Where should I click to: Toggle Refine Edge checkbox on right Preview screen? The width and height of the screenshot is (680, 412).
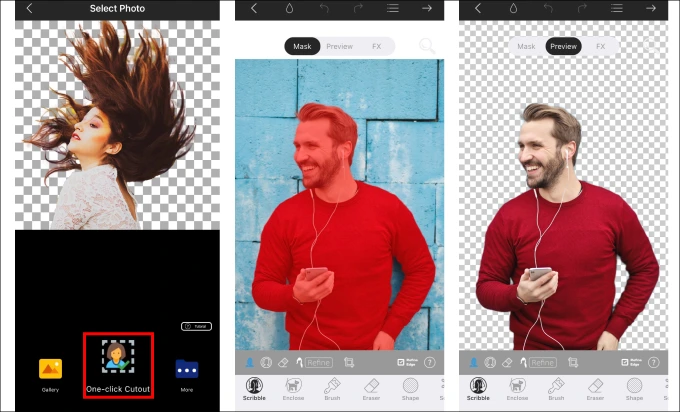[x=631, y=362]
